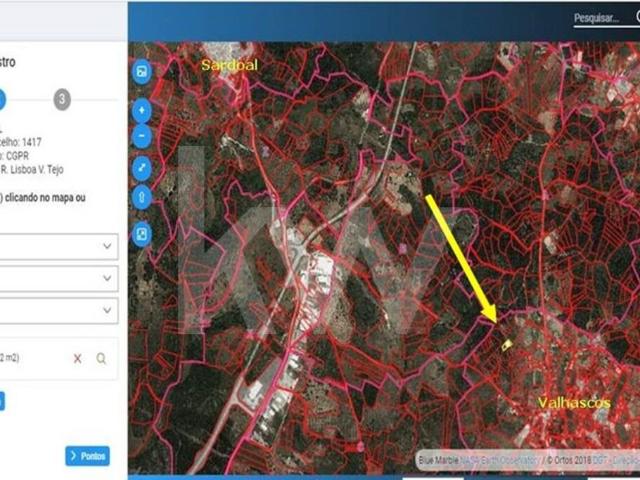Select the blue active wizard step circle
Screen dimensions: 640x480
coord(2,99)
